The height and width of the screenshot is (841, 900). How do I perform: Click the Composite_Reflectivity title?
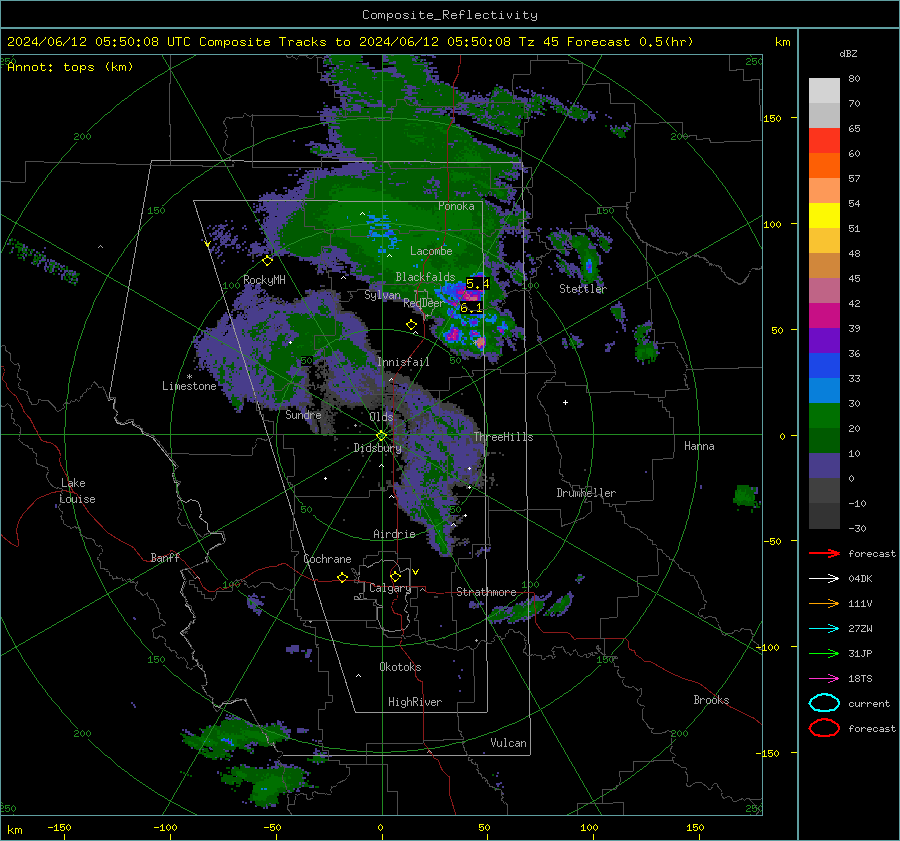pyautogui.click(x=449, y=15)
